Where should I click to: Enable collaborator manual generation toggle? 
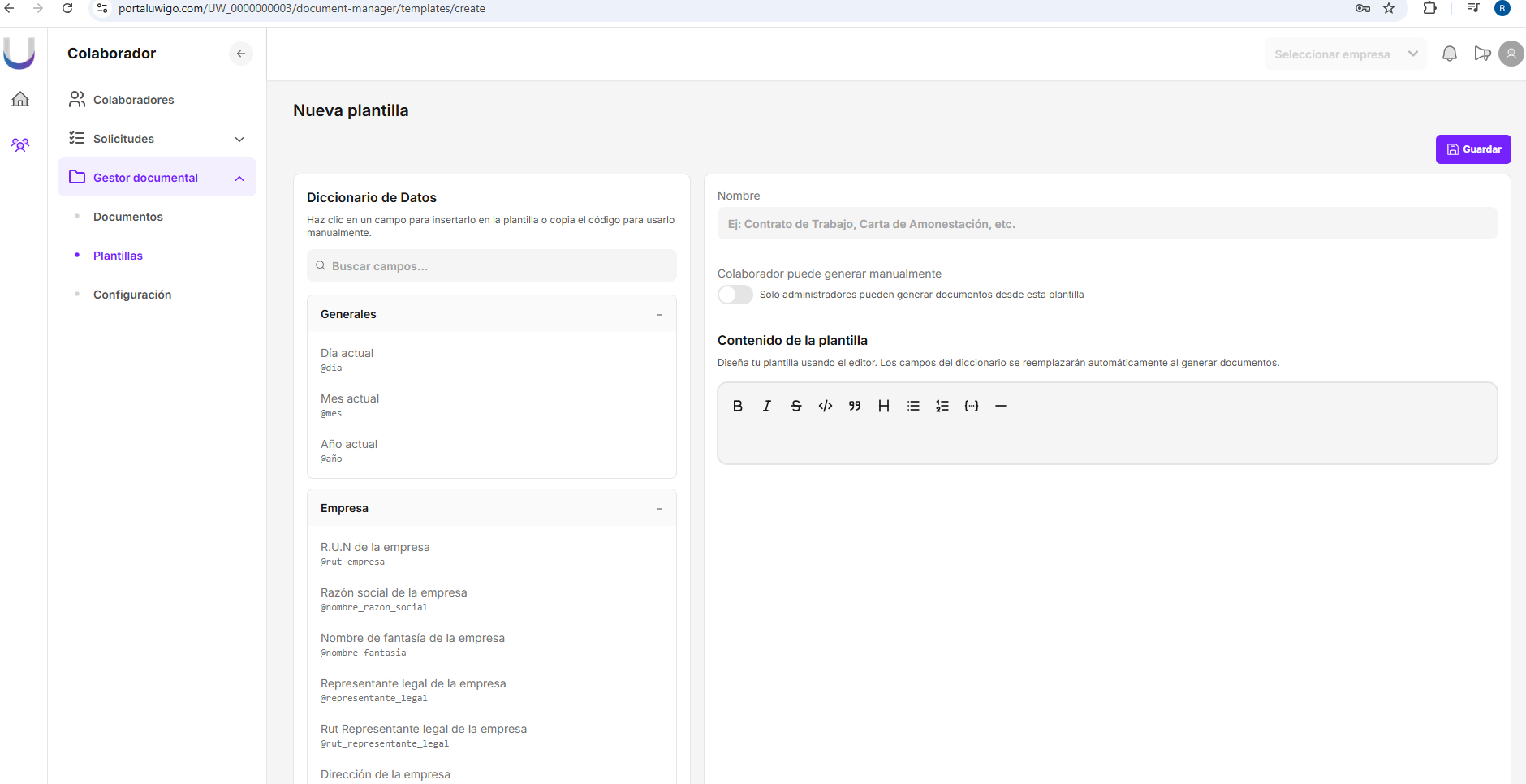click(735, 295)
